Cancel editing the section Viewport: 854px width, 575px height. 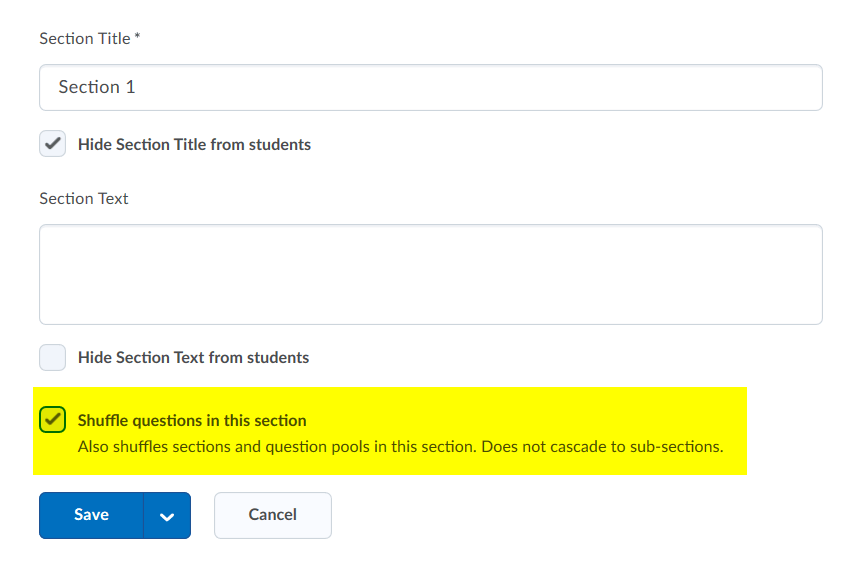click(272, 515)
